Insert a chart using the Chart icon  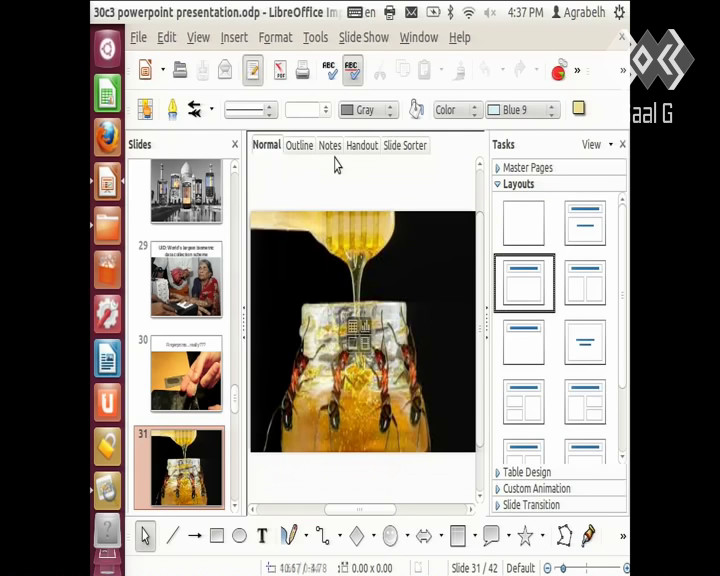coord(559,70)
